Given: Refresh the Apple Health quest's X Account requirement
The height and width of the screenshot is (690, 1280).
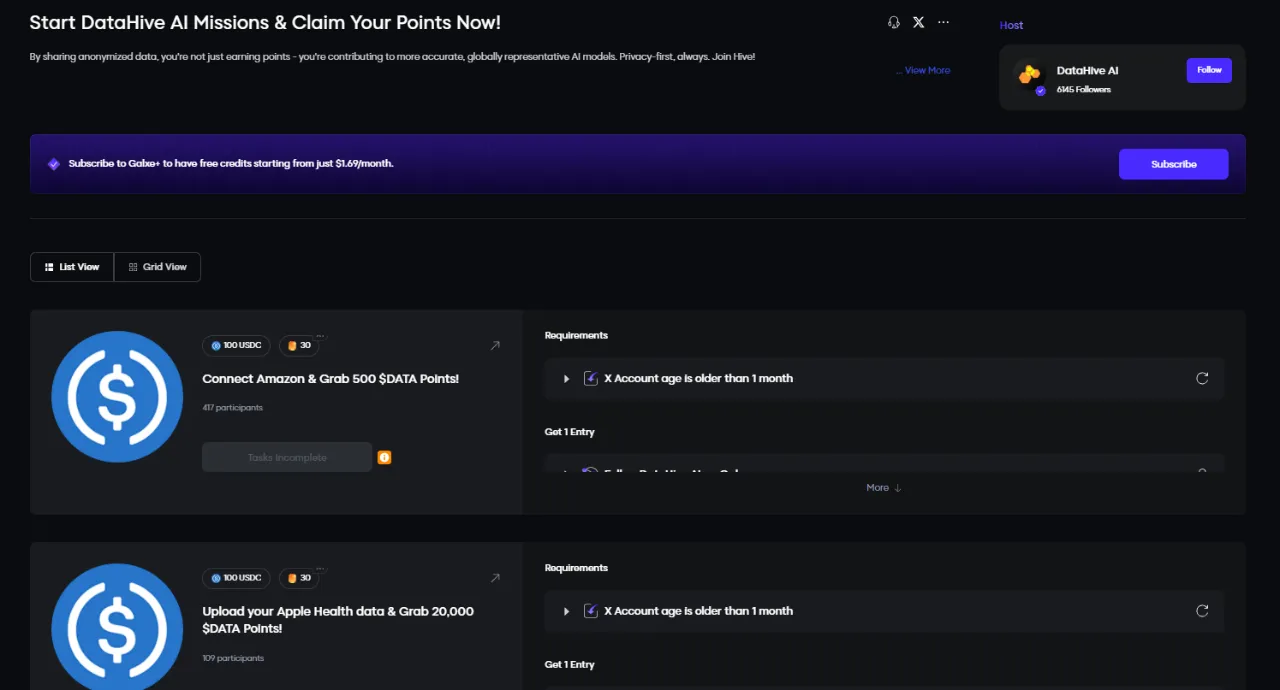Looking at the screenshot, I should [x=1202, y=611].
